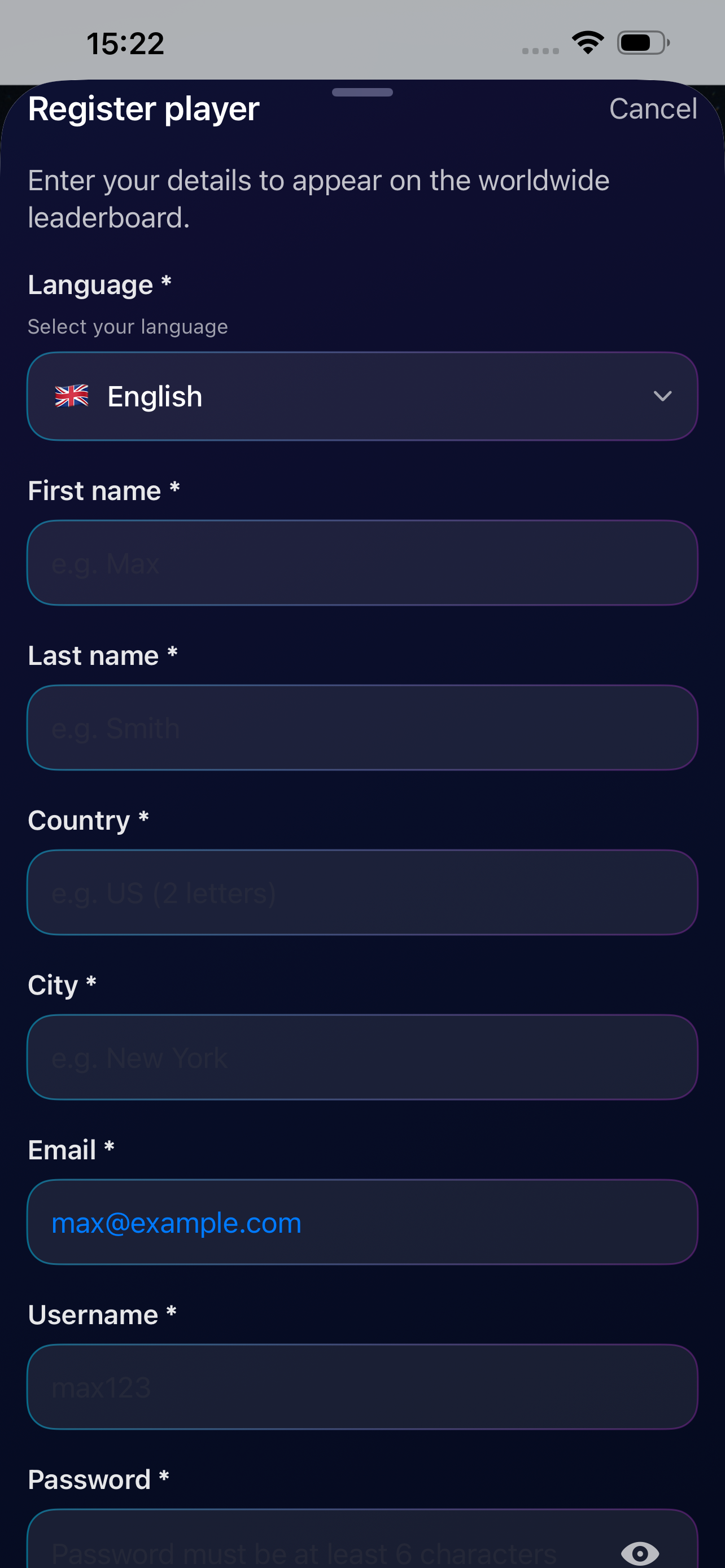725x1568 pixels.
Task: Tap the Wi-Fi status icon
Action: point(587,42)
